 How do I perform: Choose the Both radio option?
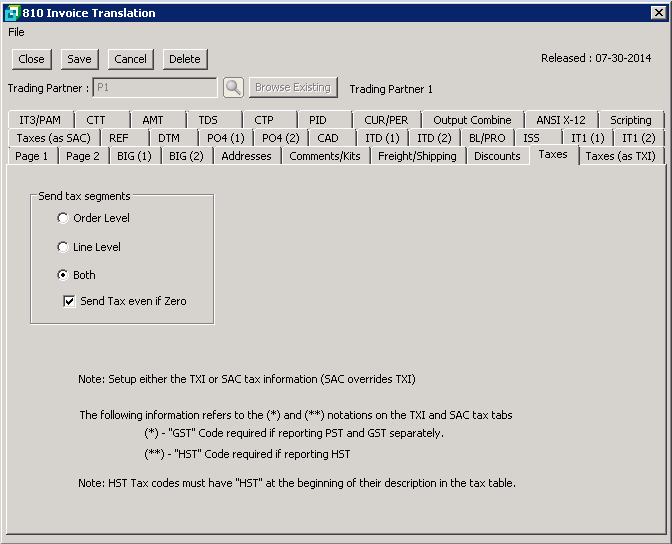tap(64, 275)
